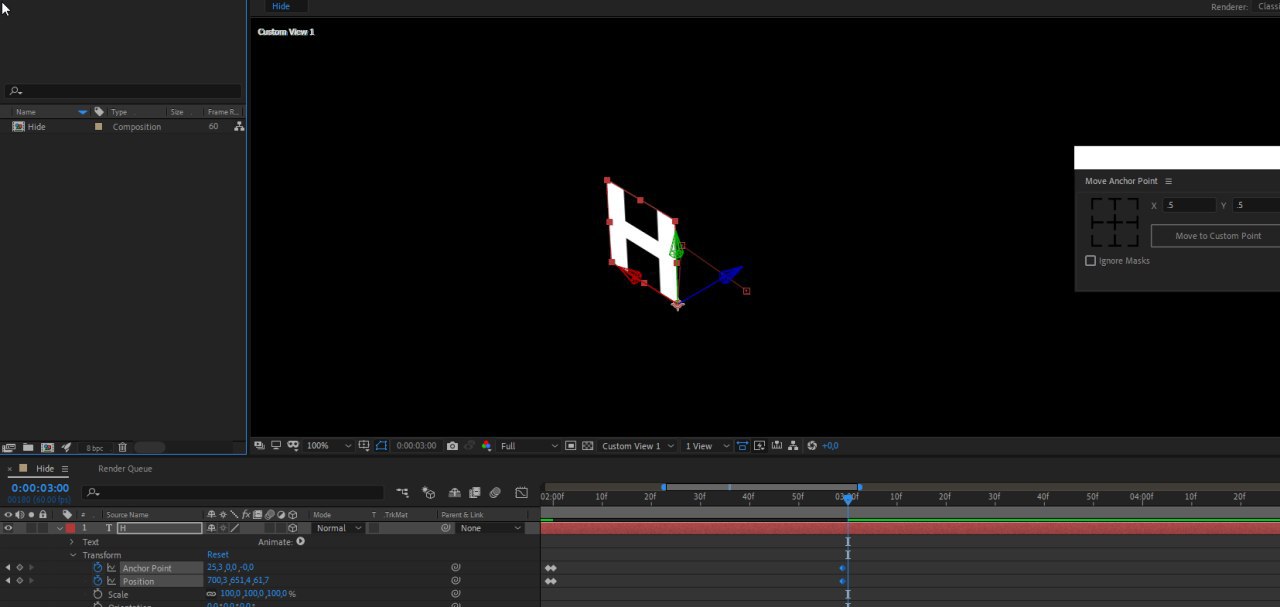Switch to the Render Queue tab
The height and width of the screenshot is (607, 1280).
pyautogui.click(x=125, y=469)
